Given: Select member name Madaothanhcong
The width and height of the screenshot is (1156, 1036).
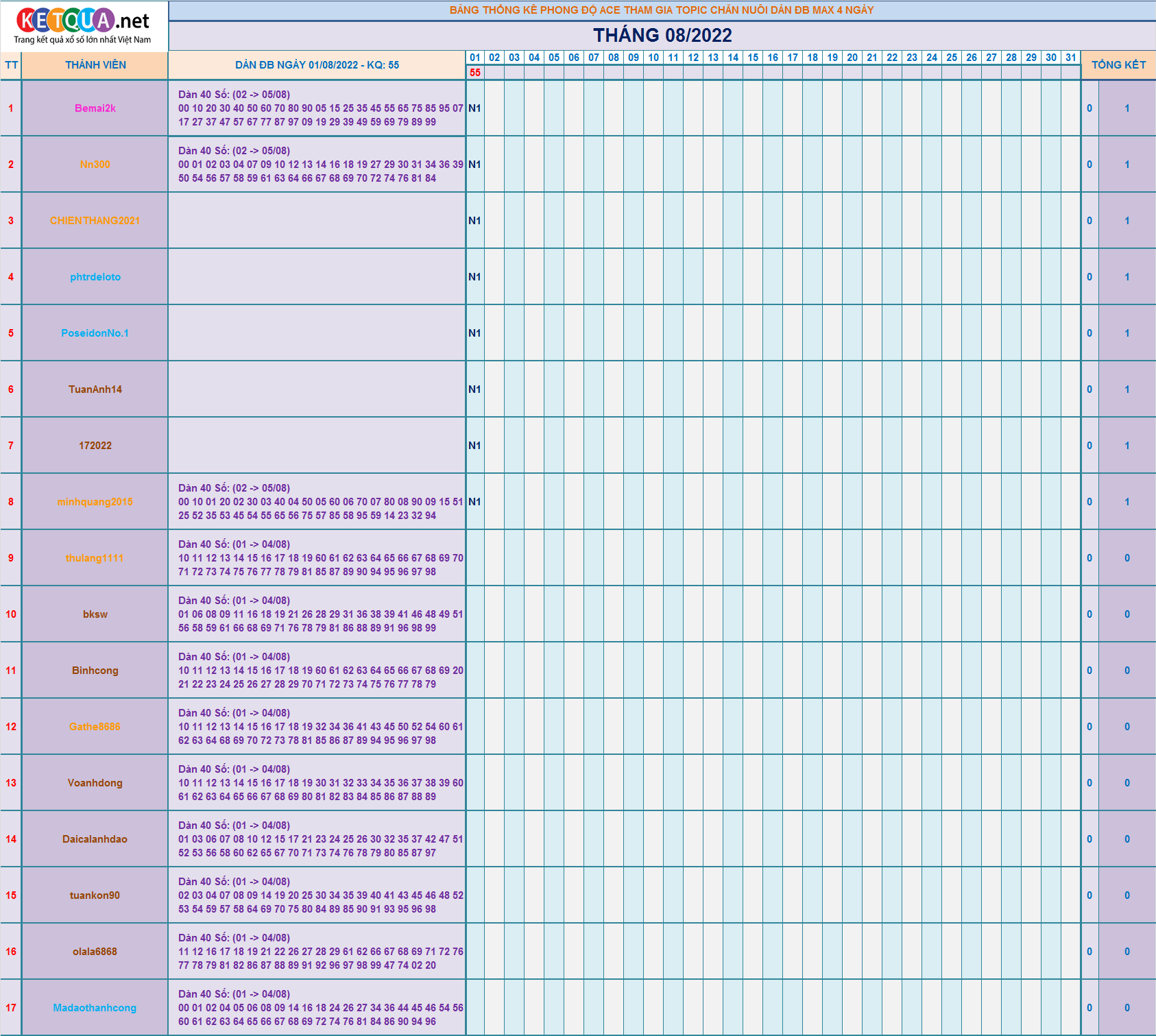Looking at the screenshot, I should pos(95,1008).
